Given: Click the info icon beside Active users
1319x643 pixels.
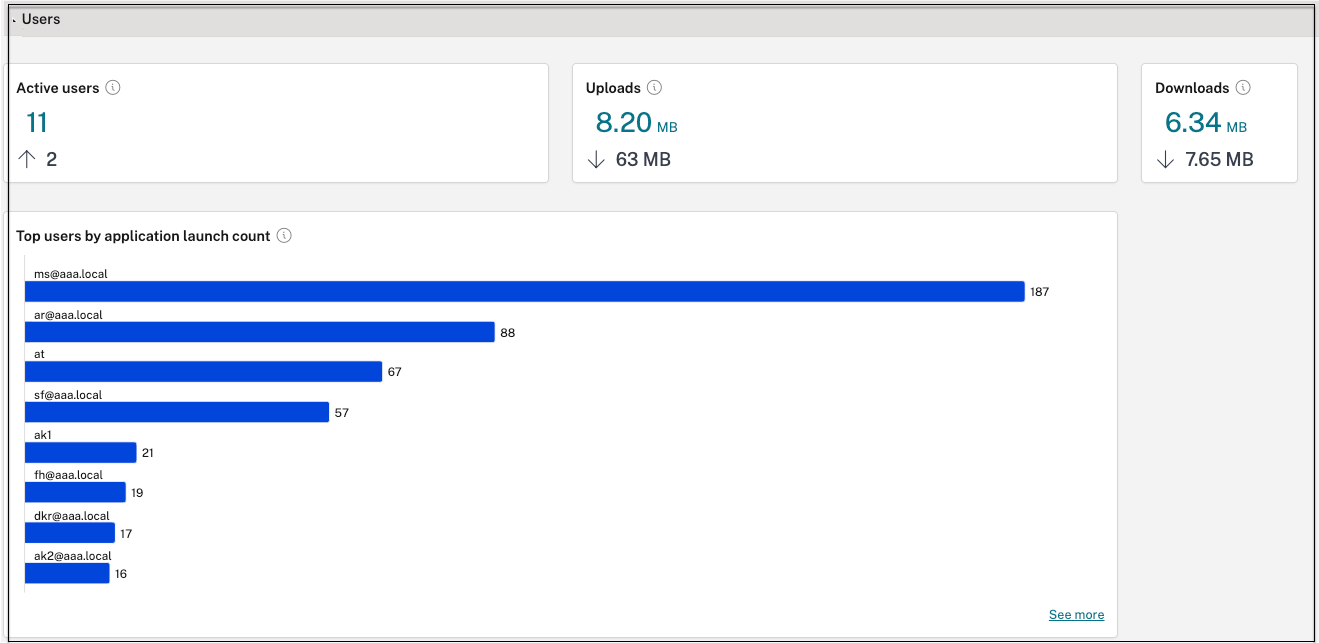Looking at the screenshot, I should click(x=113, y=88).
